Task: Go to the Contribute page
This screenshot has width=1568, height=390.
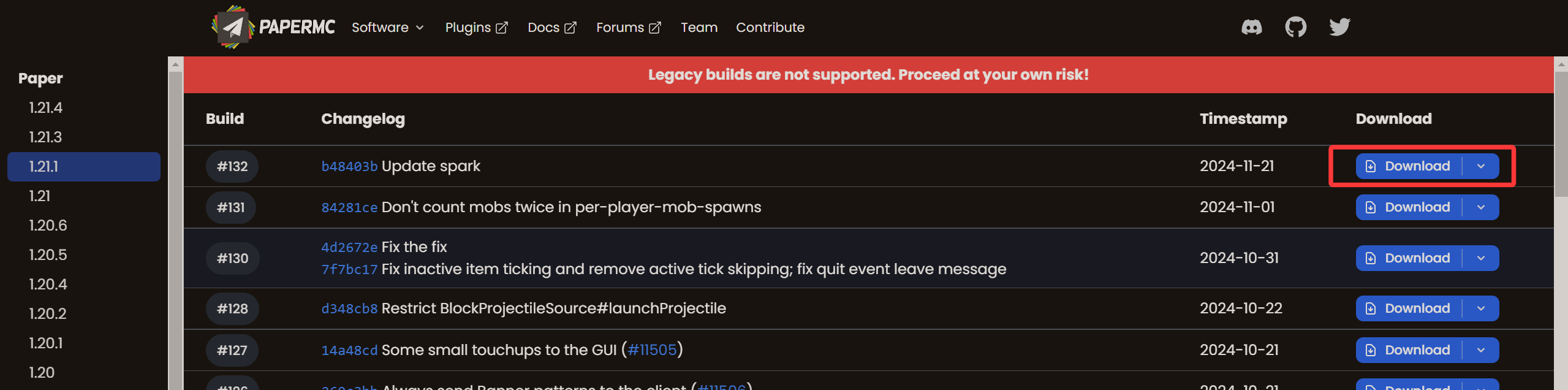Action: point(770,28)
